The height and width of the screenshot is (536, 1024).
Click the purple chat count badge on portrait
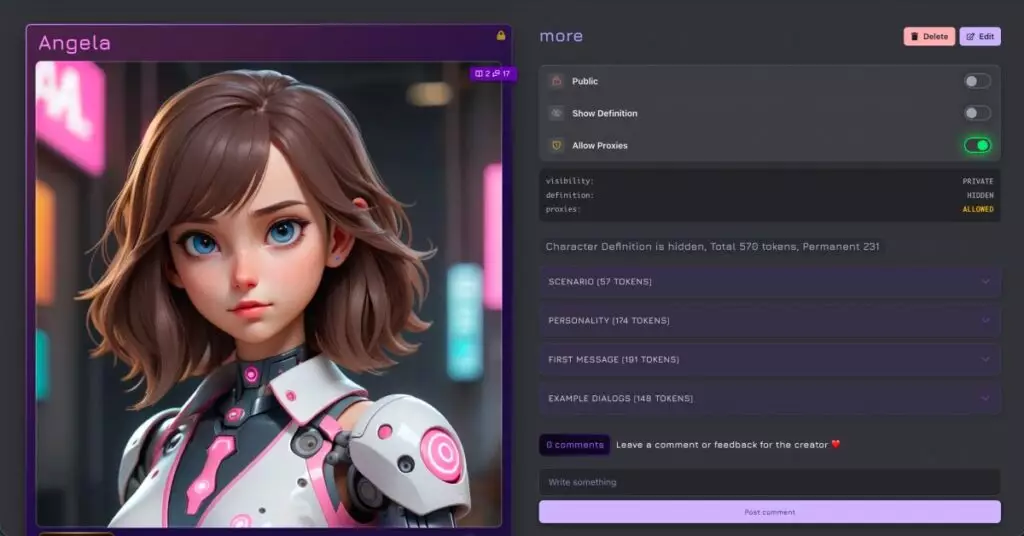coord(492,74)
